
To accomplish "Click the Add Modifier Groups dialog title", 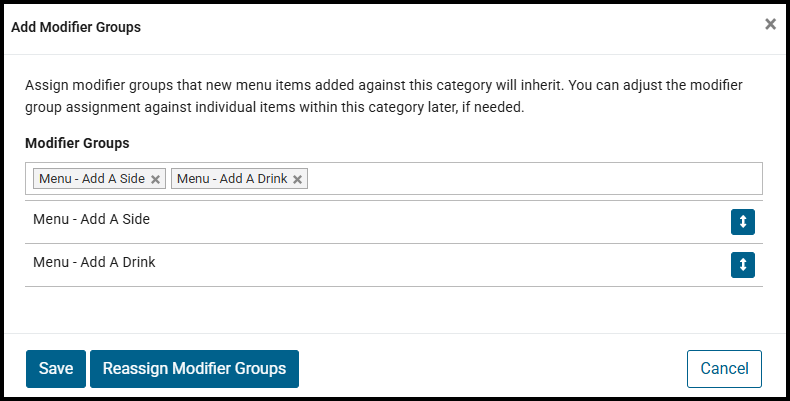I will tap(76, 27).
